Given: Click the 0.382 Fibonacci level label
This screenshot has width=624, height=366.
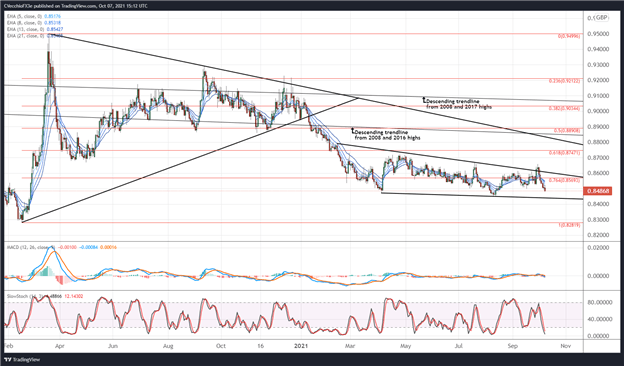Looking at the screenshot, I should point(565,108).
